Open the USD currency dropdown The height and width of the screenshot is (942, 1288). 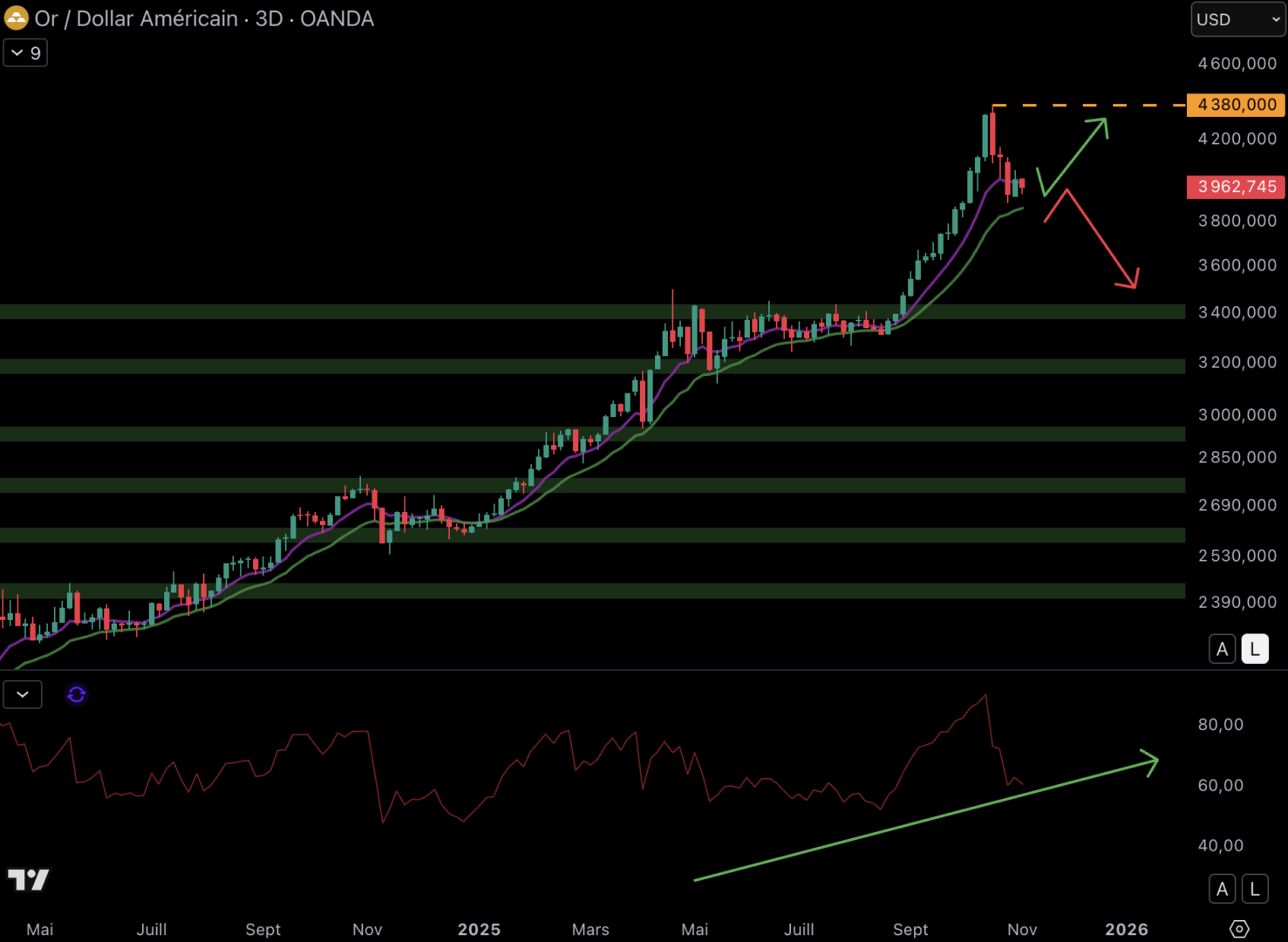click(x=1237, y=19)
